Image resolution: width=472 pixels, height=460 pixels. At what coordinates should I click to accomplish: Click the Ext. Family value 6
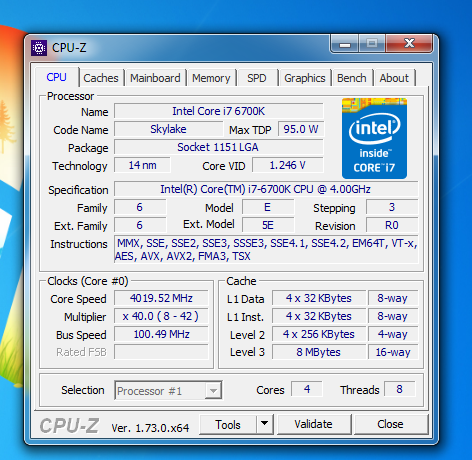tap(140, 225)
